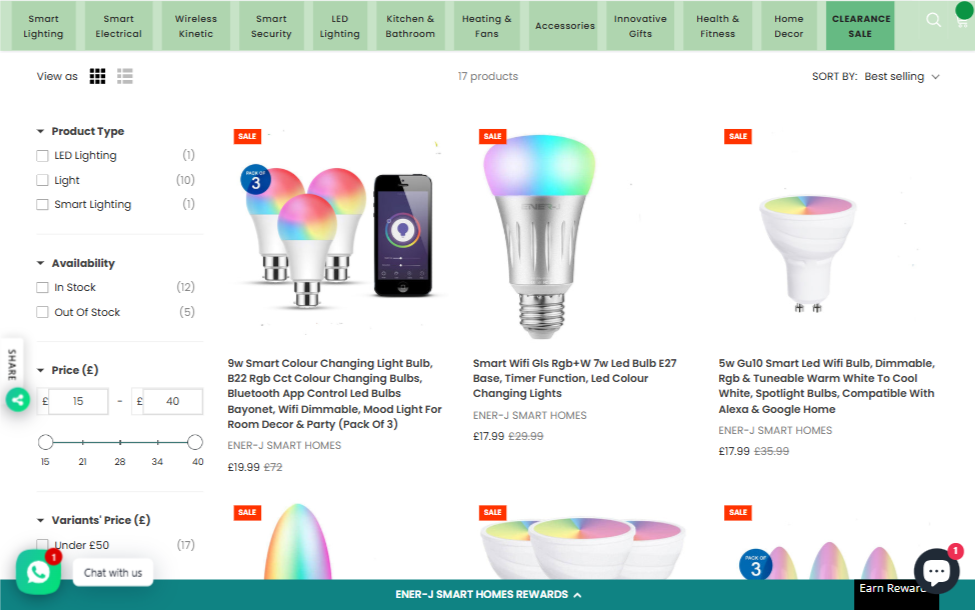This screenshot has width=975, height=610.
Task: Switch to list view layout
Action: coord(125,76)
